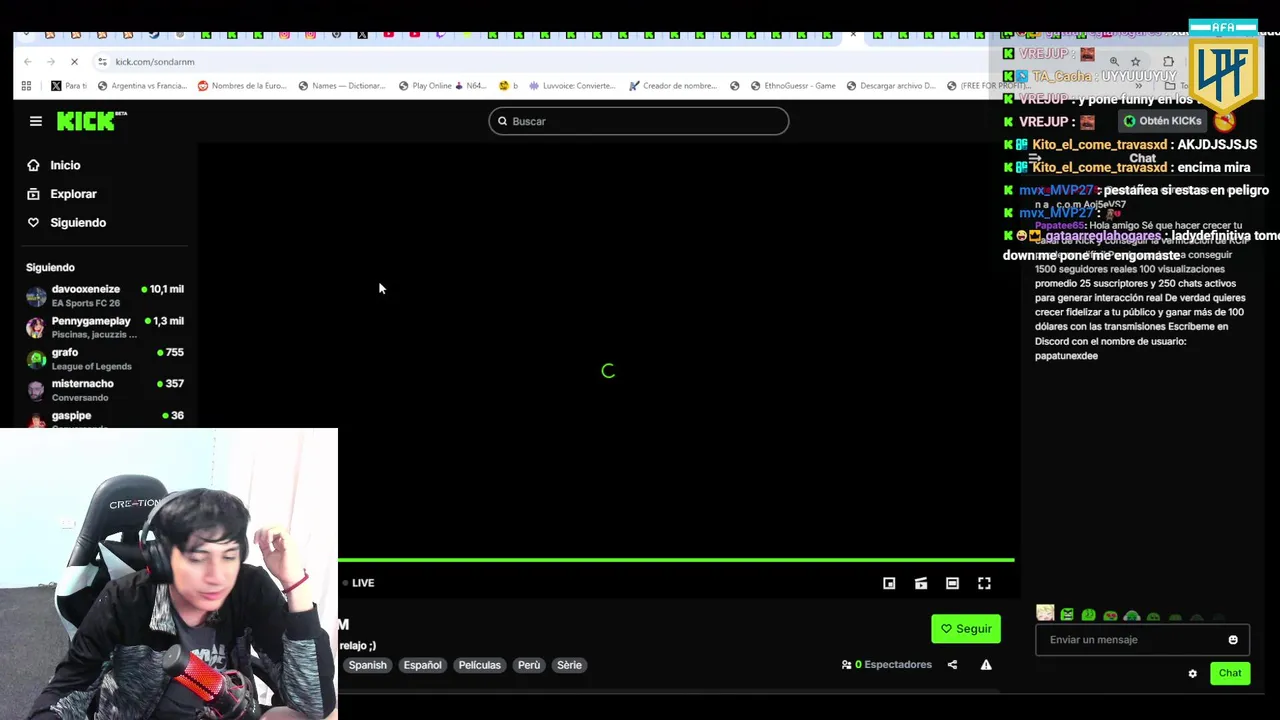Open Nombres de la Euro bookmark

(x=242, y=86)
